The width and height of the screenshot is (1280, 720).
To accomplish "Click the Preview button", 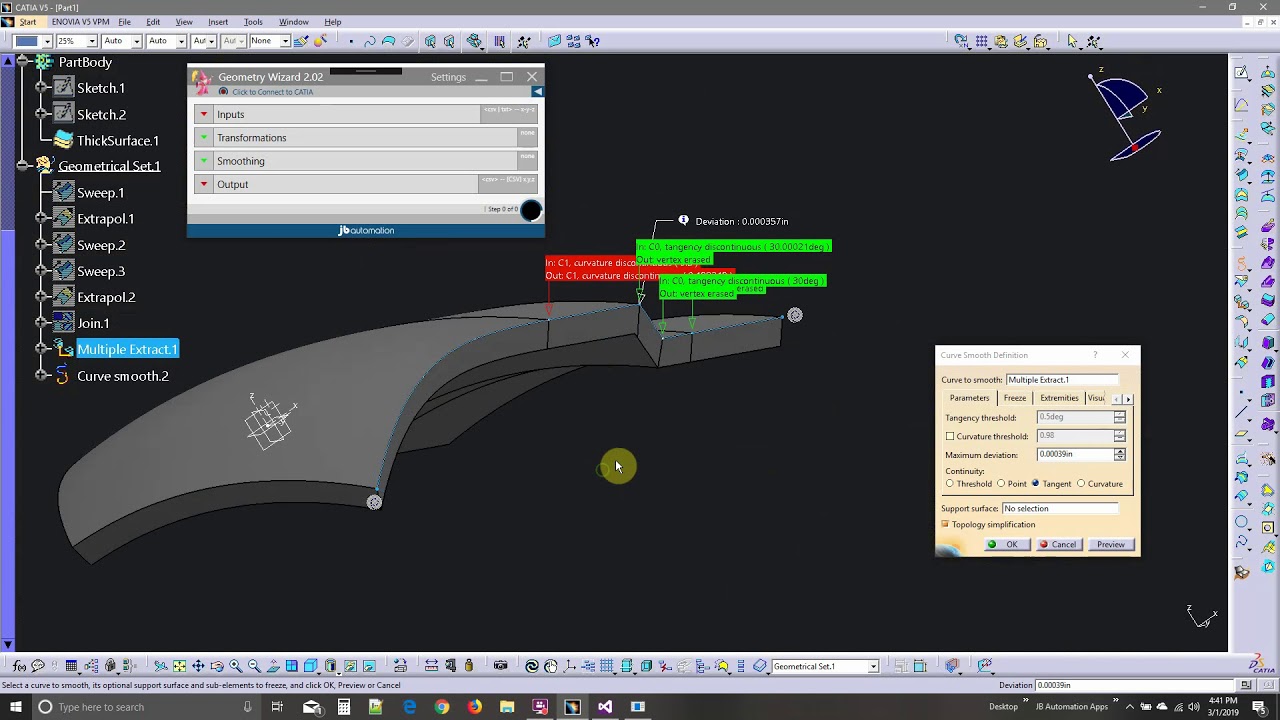I will 1111,545.
